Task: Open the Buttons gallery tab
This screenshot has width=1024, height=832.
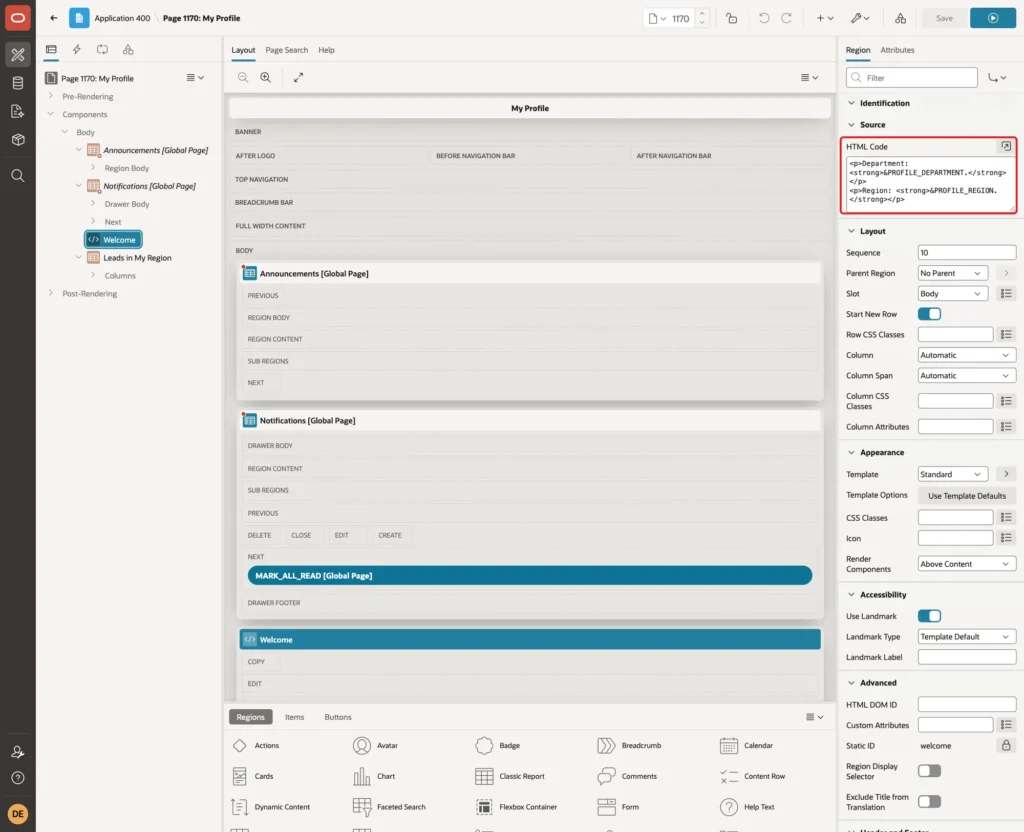Action: point(338,717)
